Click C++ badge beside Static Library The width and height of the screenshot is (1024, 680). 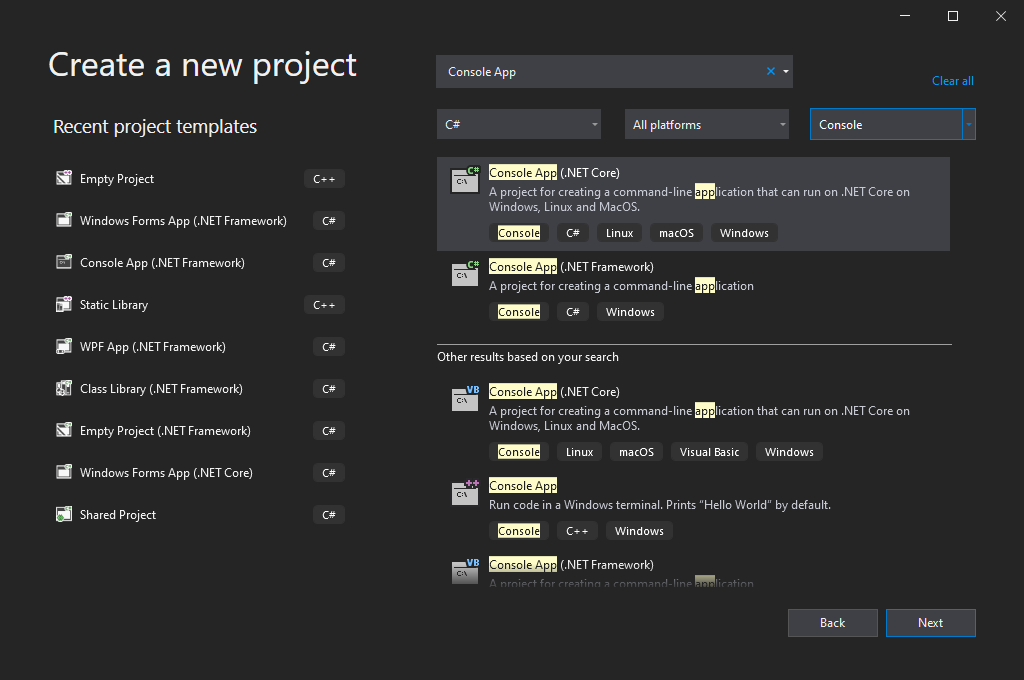(324, 305)
